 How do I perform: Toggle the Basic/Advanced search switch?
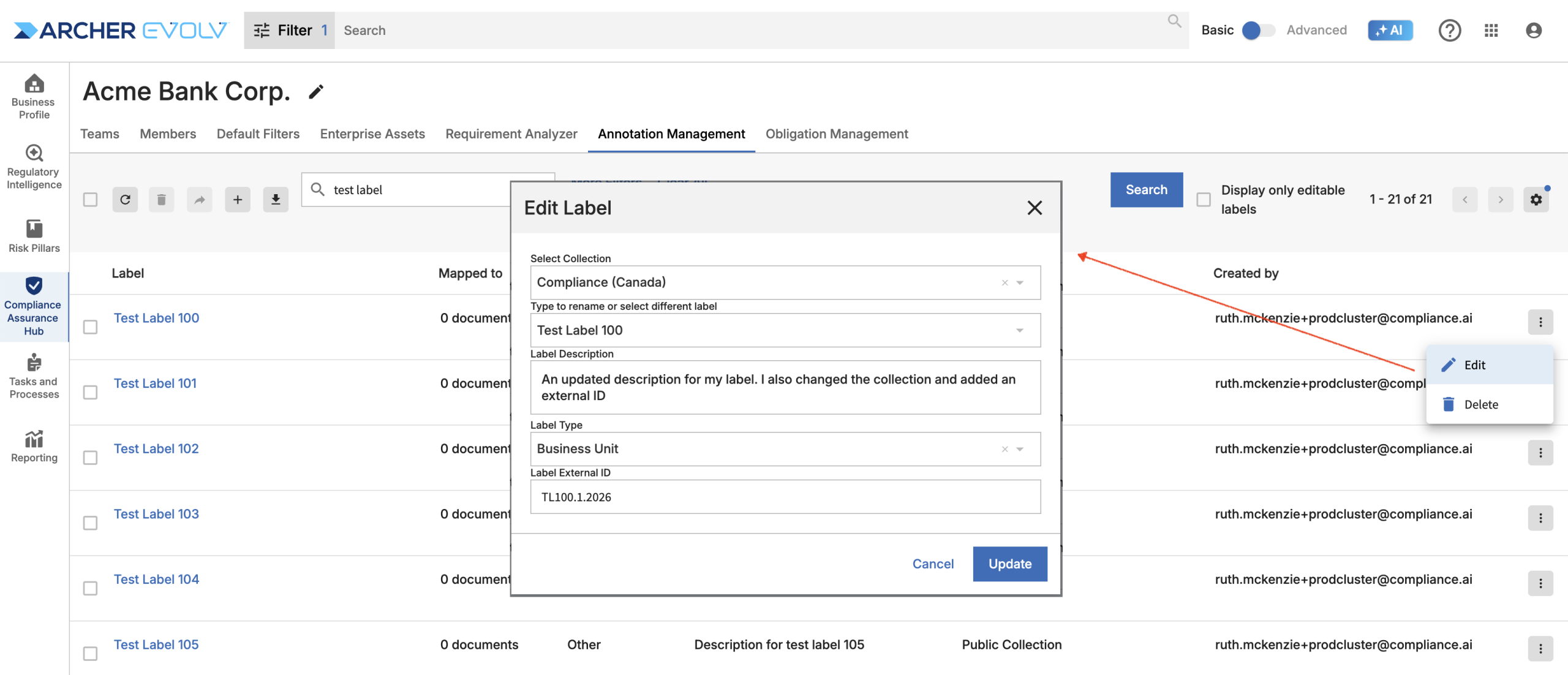point(1258,30)
